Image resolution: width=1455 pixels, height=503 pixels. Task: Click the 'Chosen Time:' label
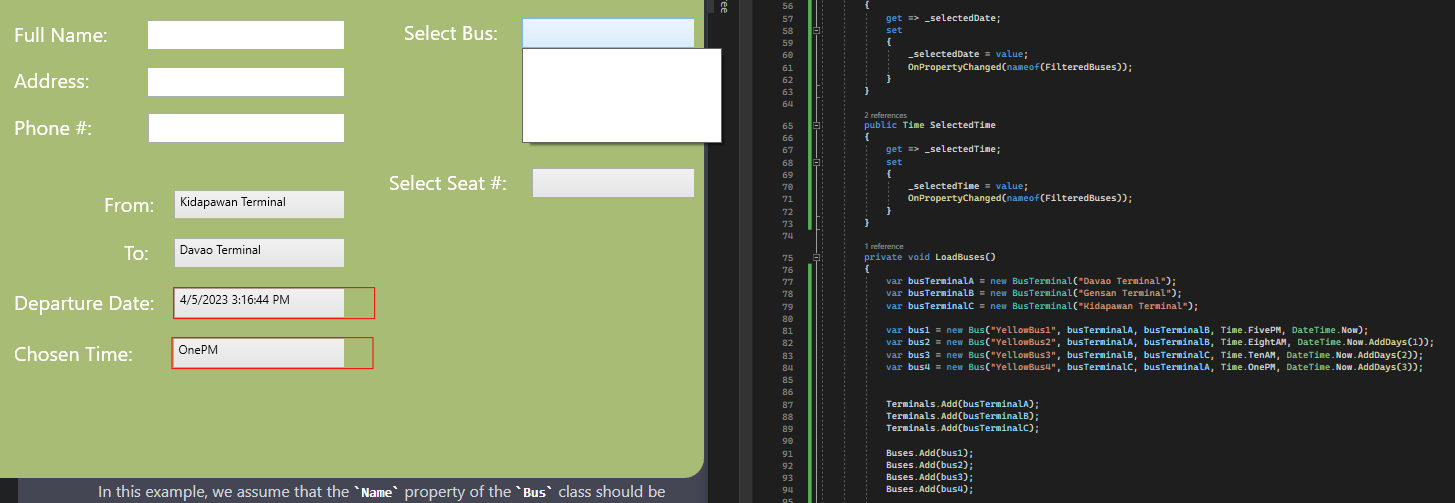click(x=73, y=354)
